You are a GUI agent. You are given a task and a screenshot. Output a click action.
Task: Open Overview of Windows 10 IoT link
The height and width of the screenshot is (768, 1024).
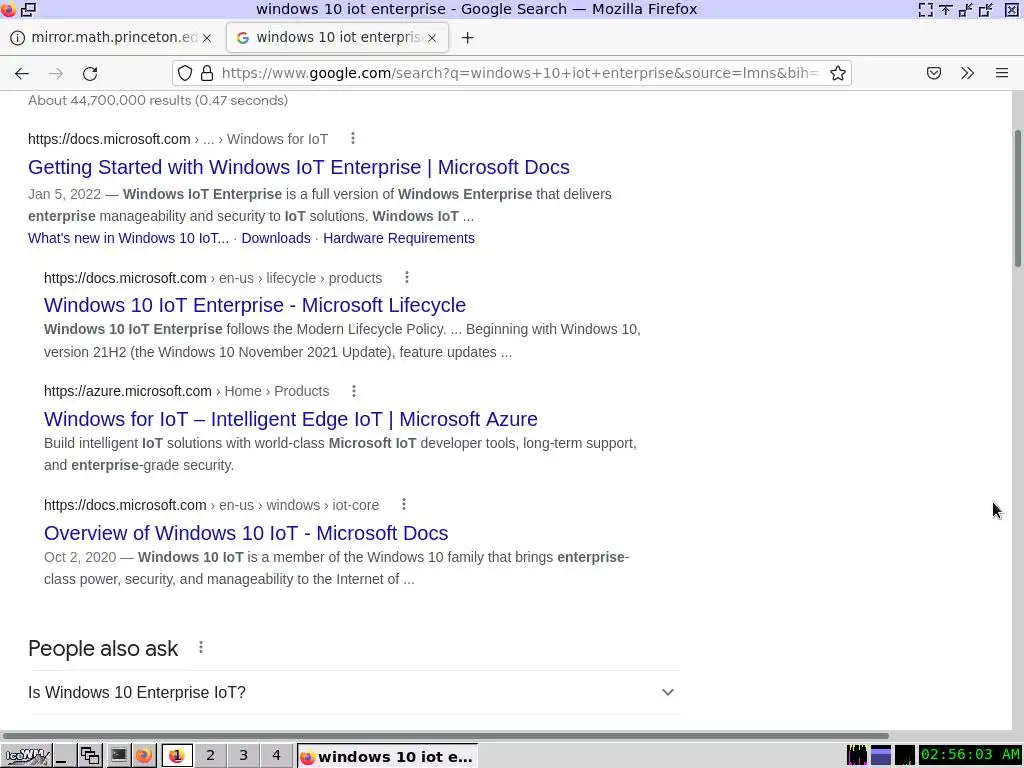246,533
